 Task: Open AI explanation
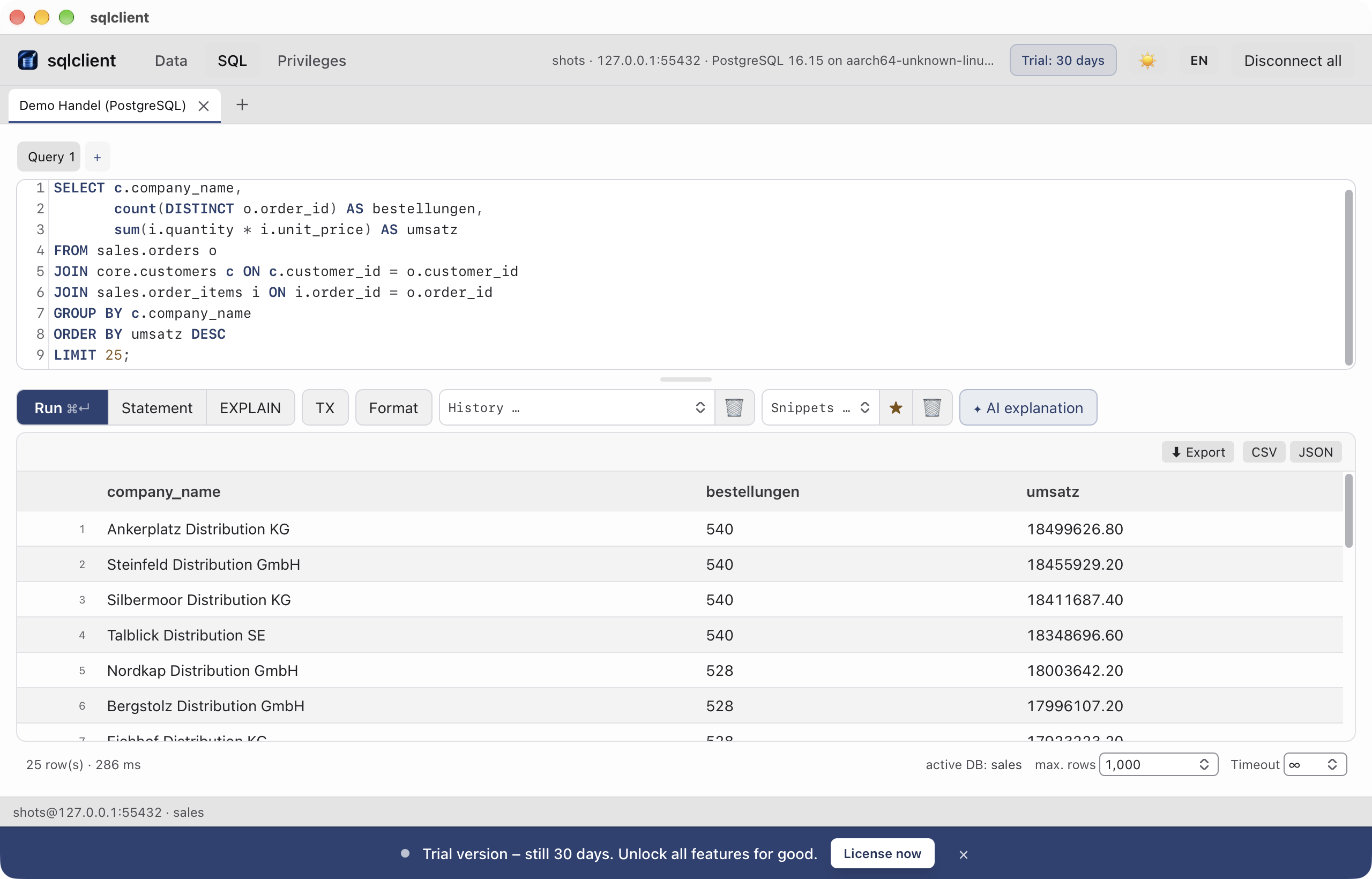tap(1028, 407)
